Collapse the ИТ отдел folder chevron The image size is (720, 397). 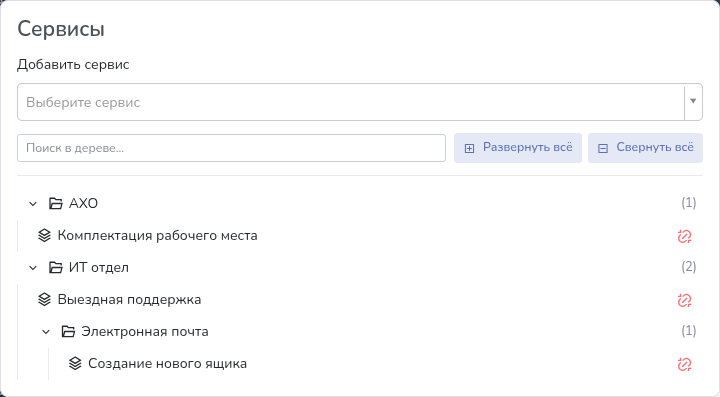[x=33, y=268]
